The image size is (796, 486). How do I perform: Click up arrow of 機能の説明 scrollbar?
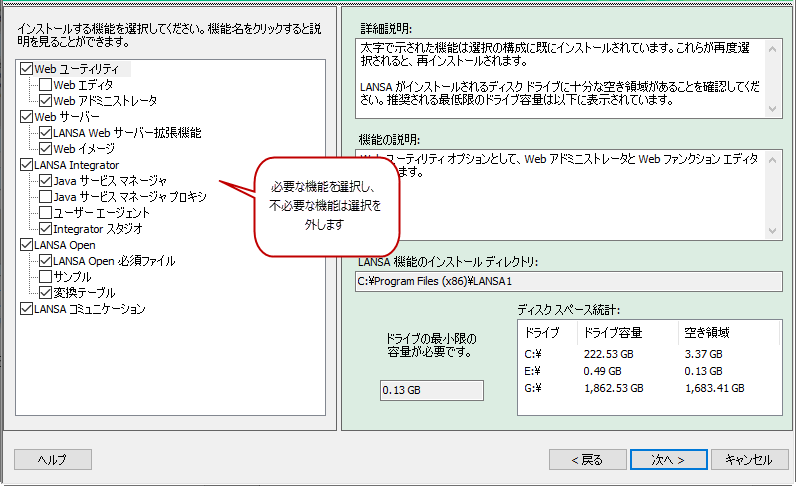click(x=773, y=160)
